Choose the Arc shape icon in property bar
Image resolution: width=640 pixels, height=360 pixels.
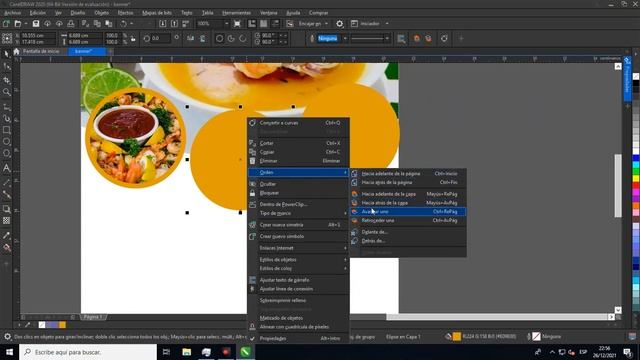(x=243, y=38)
